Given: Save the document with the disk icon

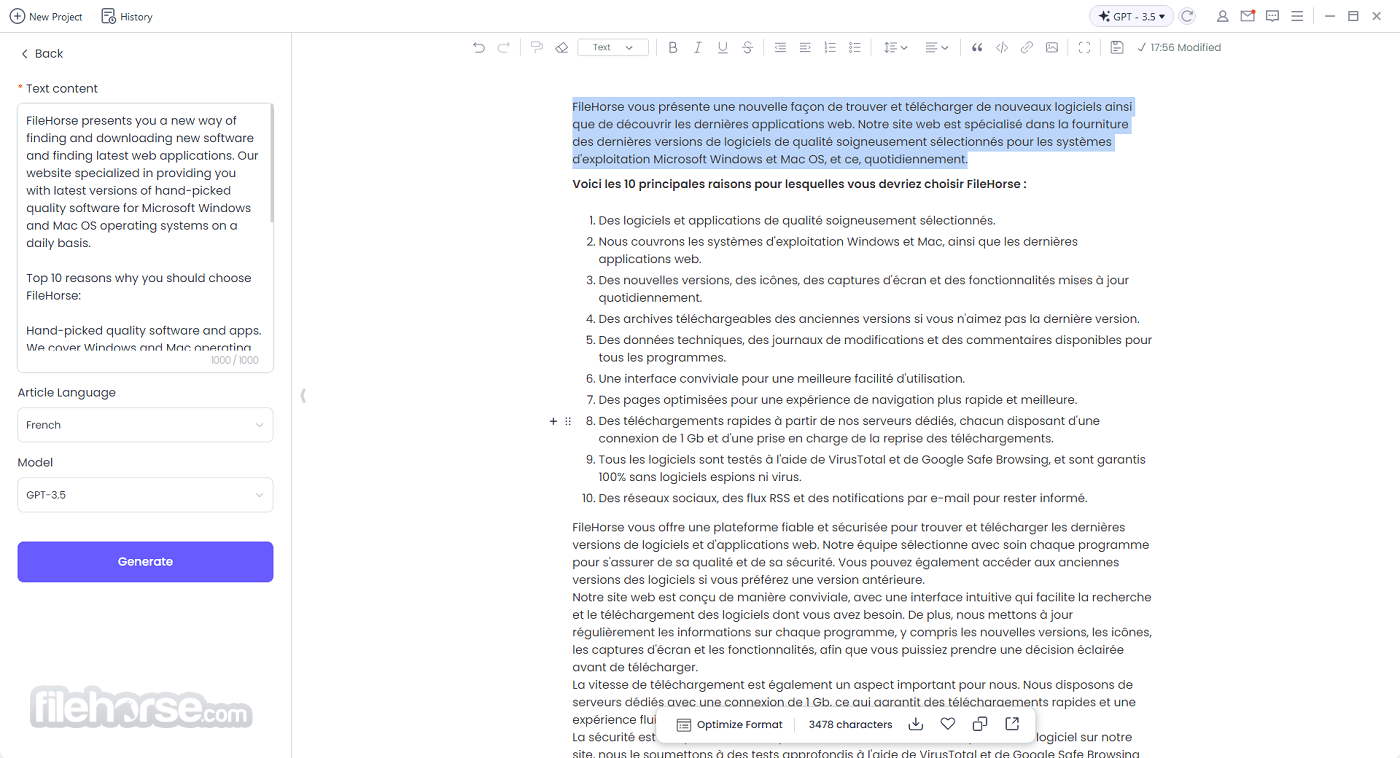Looking at the screenshot, I should 1117,47.
